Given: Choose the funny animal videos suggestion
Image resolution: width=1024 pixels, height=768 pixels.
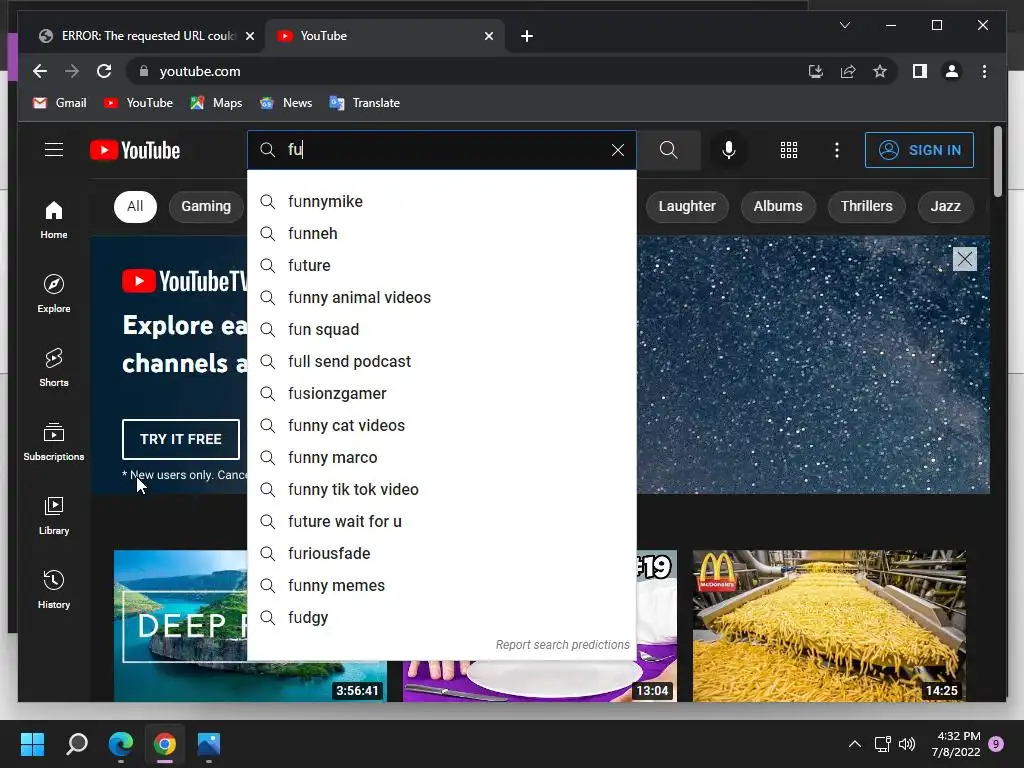Looking at the screenshot, I should pos(442,297).
